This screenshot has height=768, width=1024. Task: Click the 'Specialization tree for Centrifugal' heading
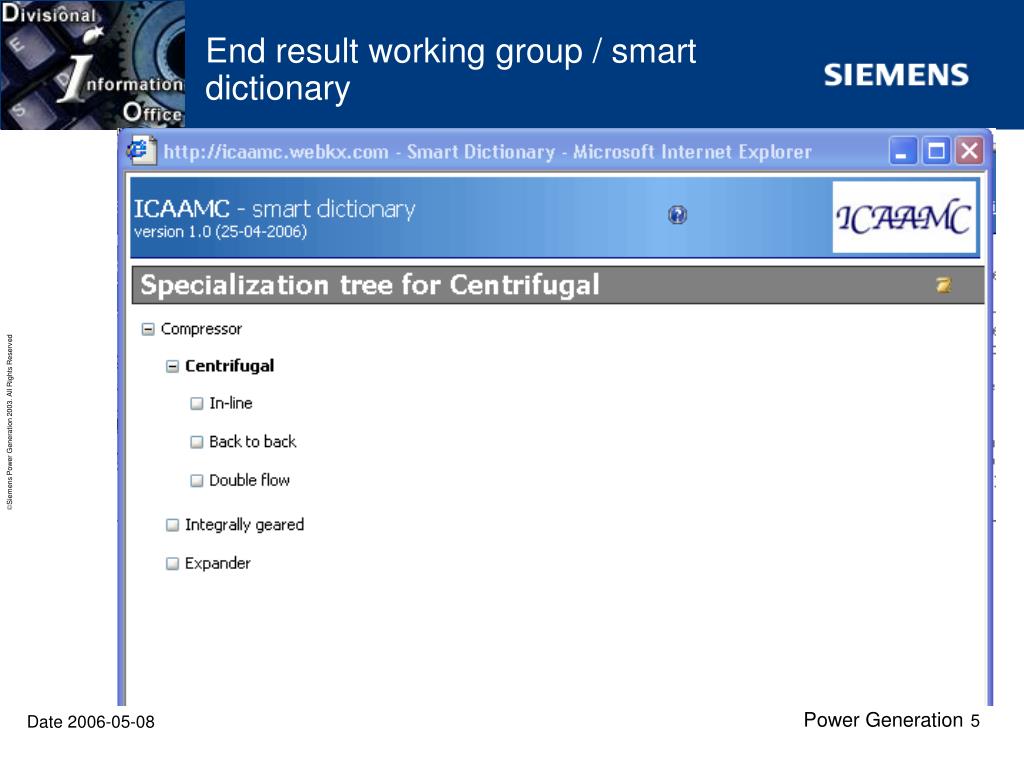point(370,285)
